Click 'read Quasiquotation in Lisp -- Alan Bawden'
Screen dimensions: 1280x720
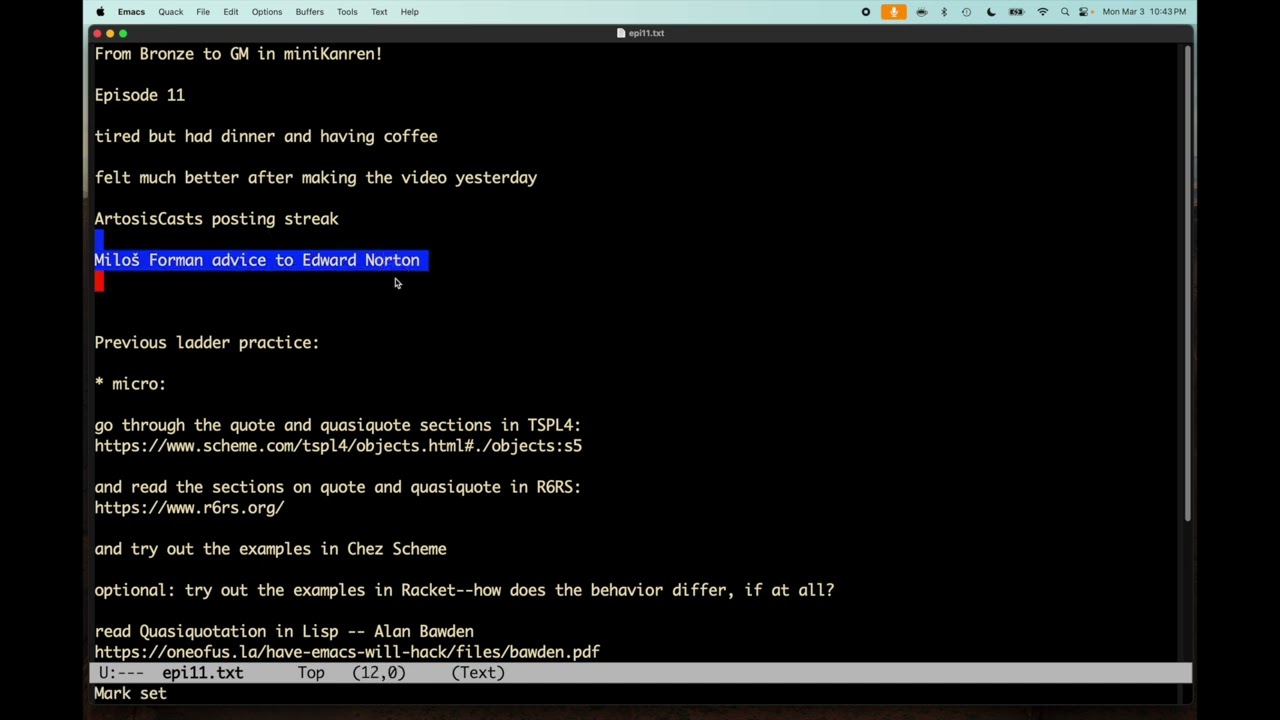[x=284, y=631]
